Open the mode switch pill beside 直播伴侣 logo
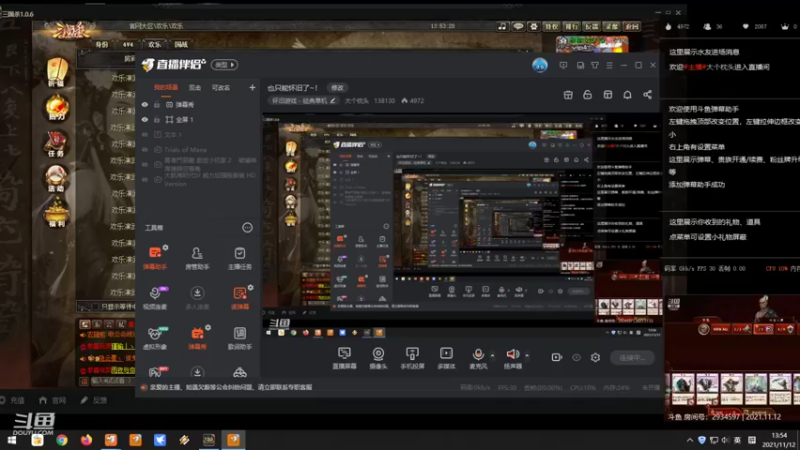Image resolution: width=800 pixels, height=450 pixels. (x=224, y=65)
